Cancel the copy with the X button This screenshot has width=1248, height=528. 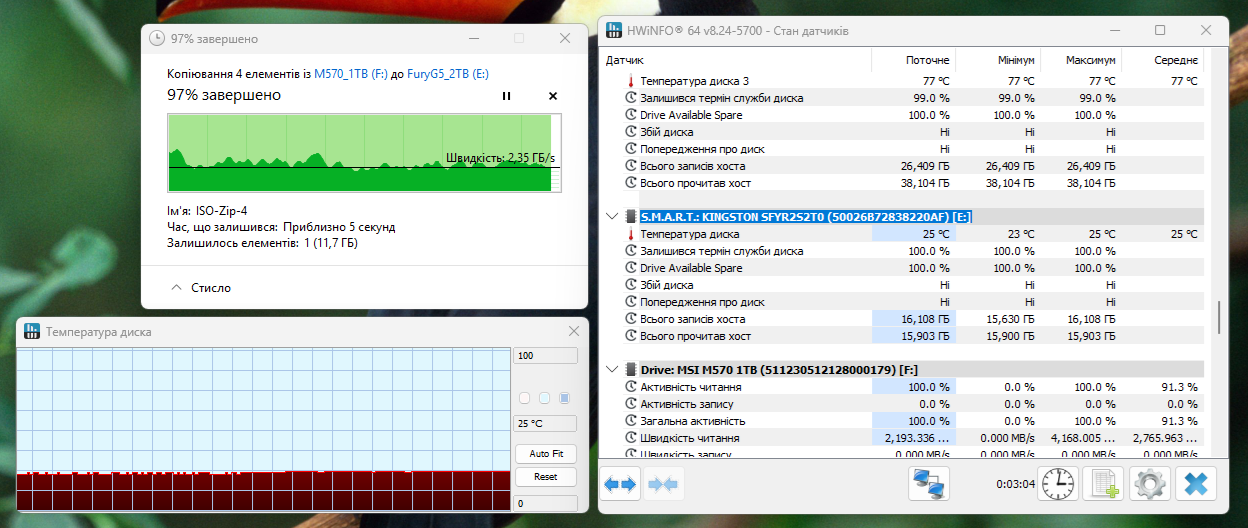click(553, 96)
